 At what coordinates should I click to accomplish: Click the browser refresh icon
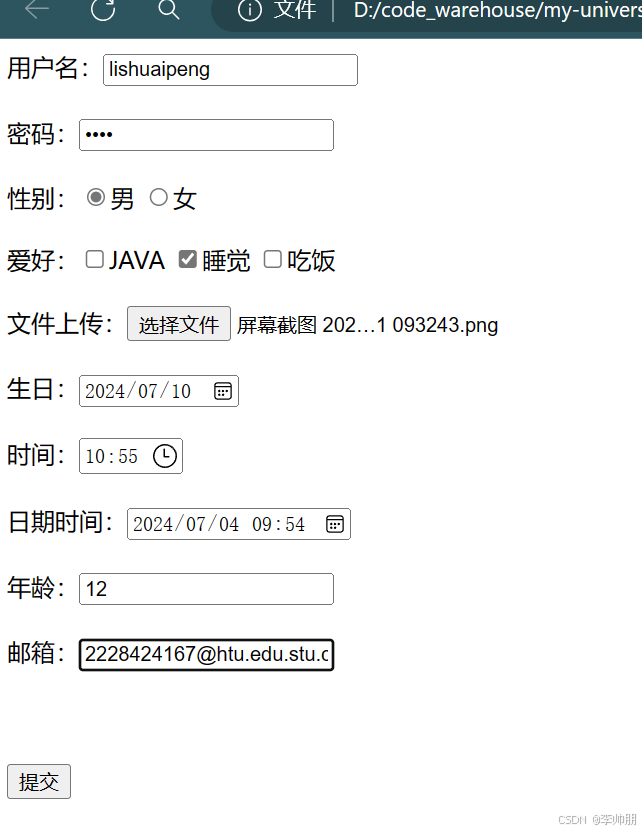101,12
